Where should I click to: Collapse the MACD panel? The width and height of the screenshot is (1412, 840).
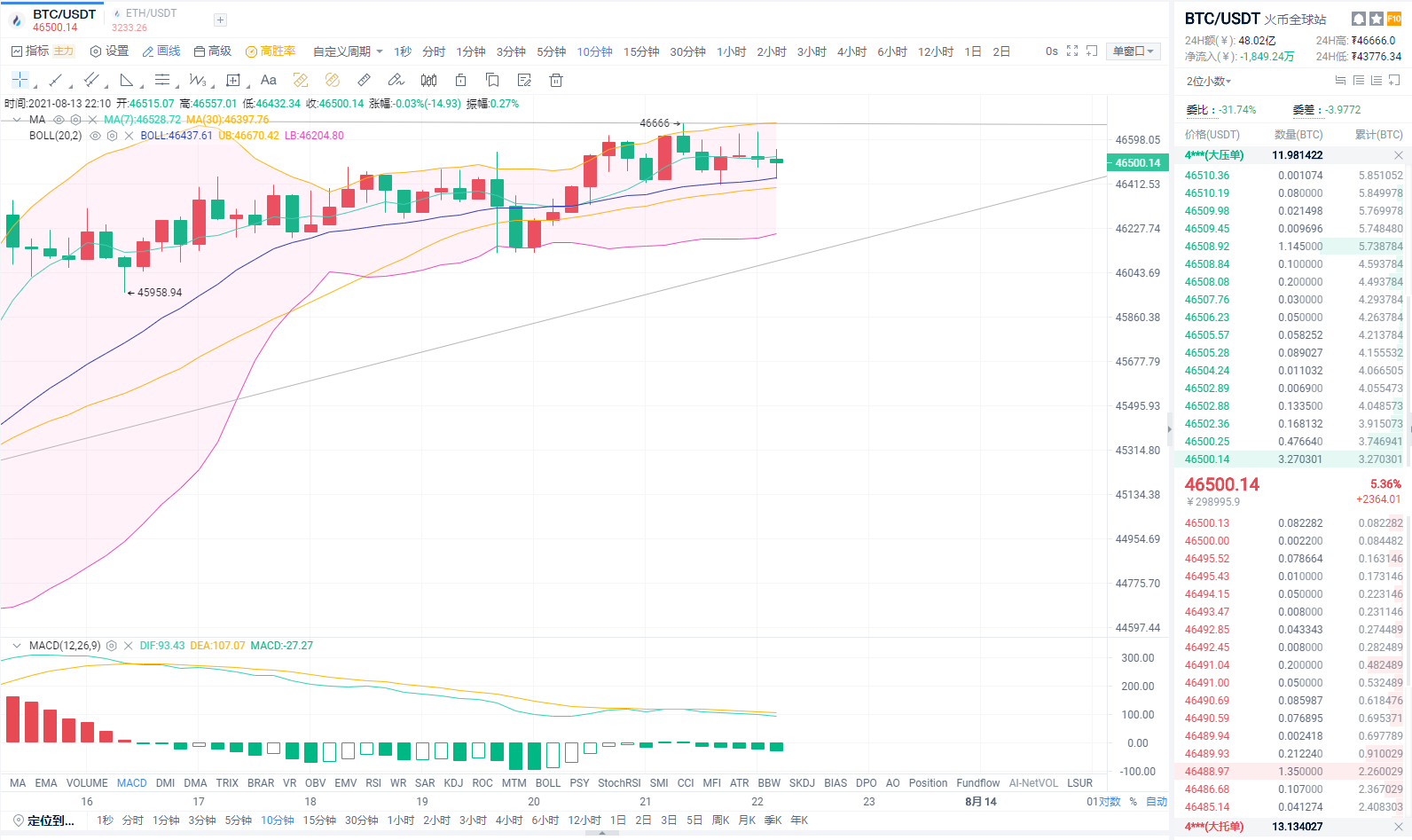click(17, 646)
